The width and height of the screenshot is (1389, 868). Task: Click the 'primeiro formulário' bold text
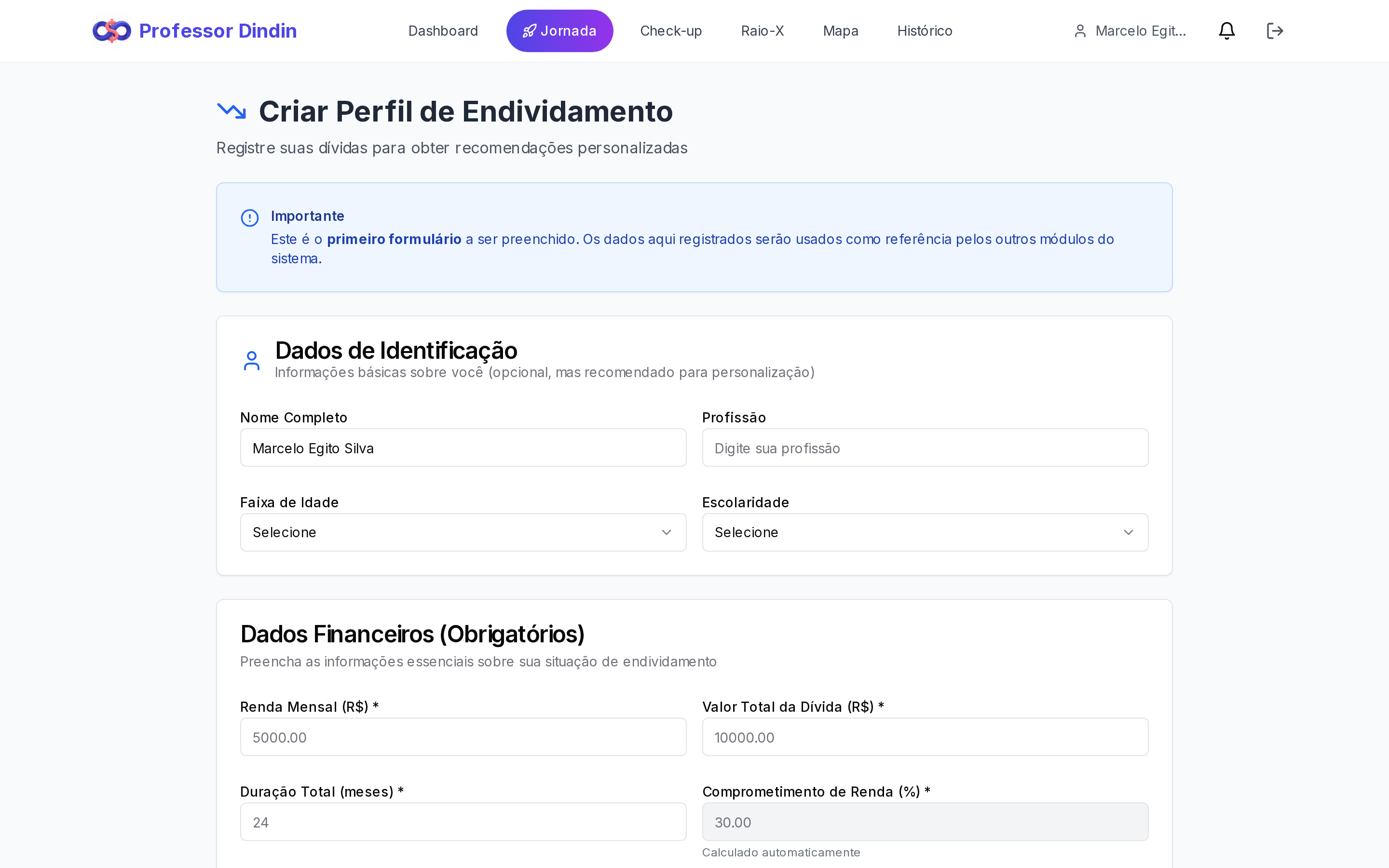click(x=395, y=239)
